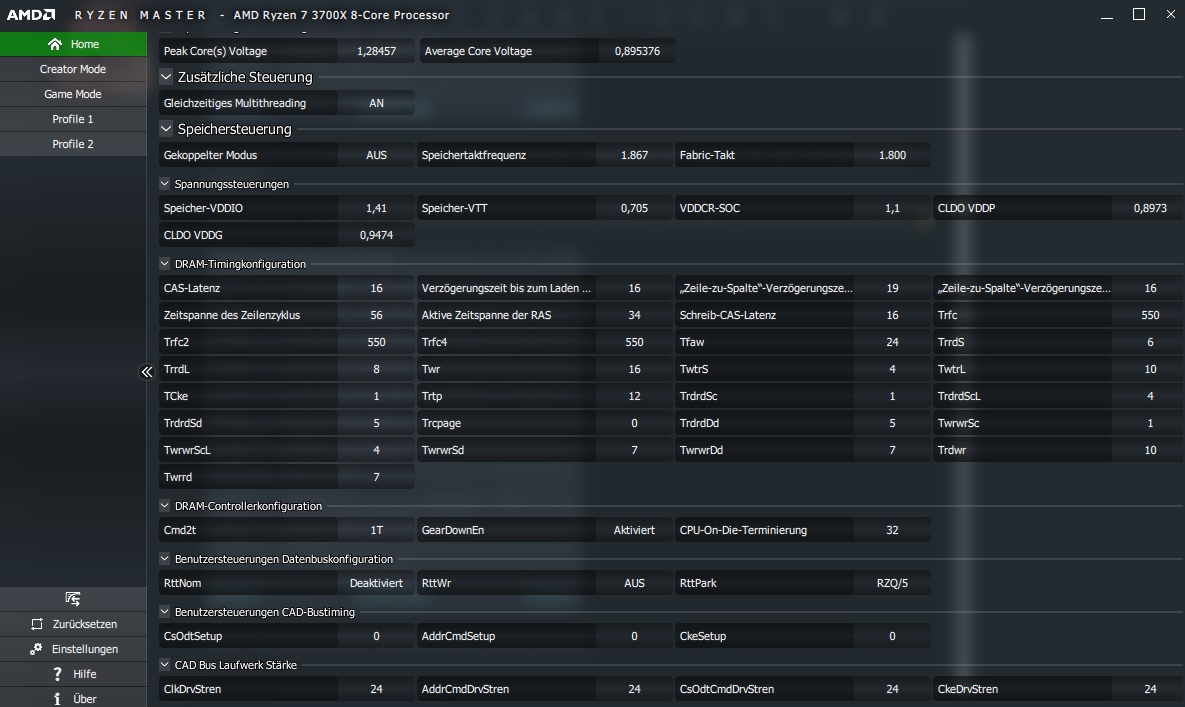
Task: Open the Home tab
Action: (x=73, y=44)
